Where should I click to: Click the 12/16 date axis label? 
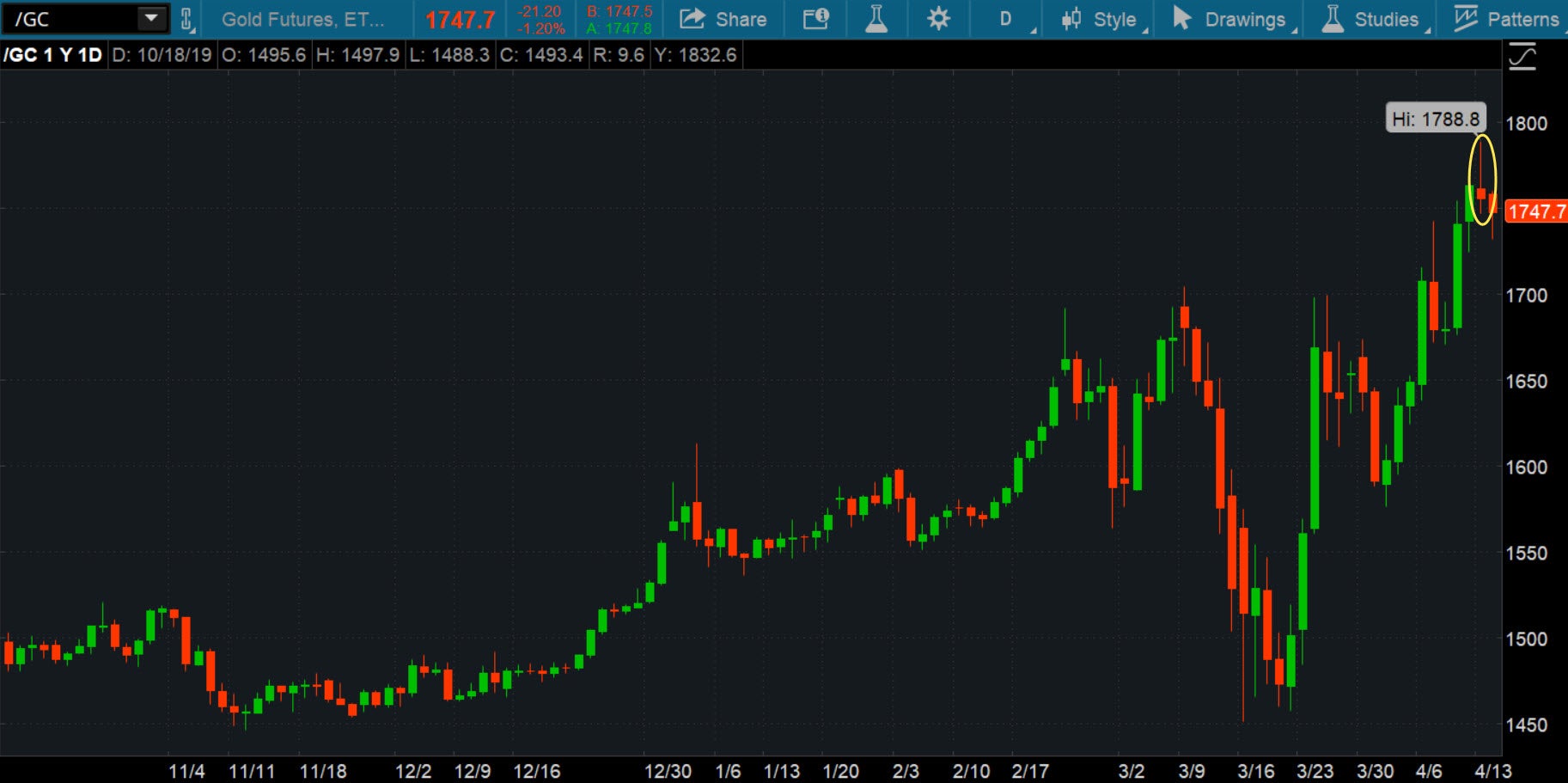[537, 771]
